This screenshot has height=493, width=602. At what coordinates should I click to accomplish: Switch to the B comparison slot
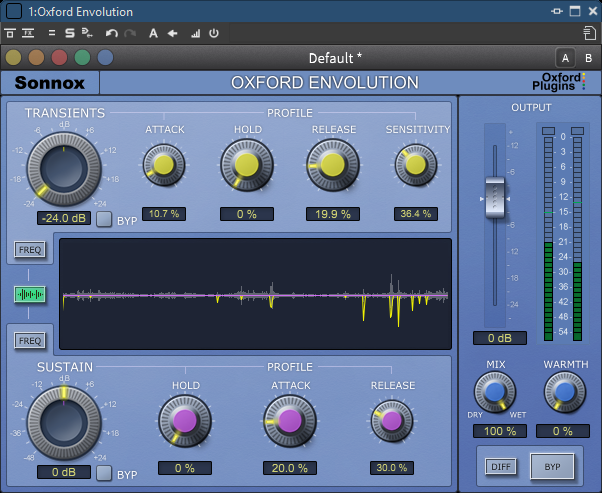point(588,57)
